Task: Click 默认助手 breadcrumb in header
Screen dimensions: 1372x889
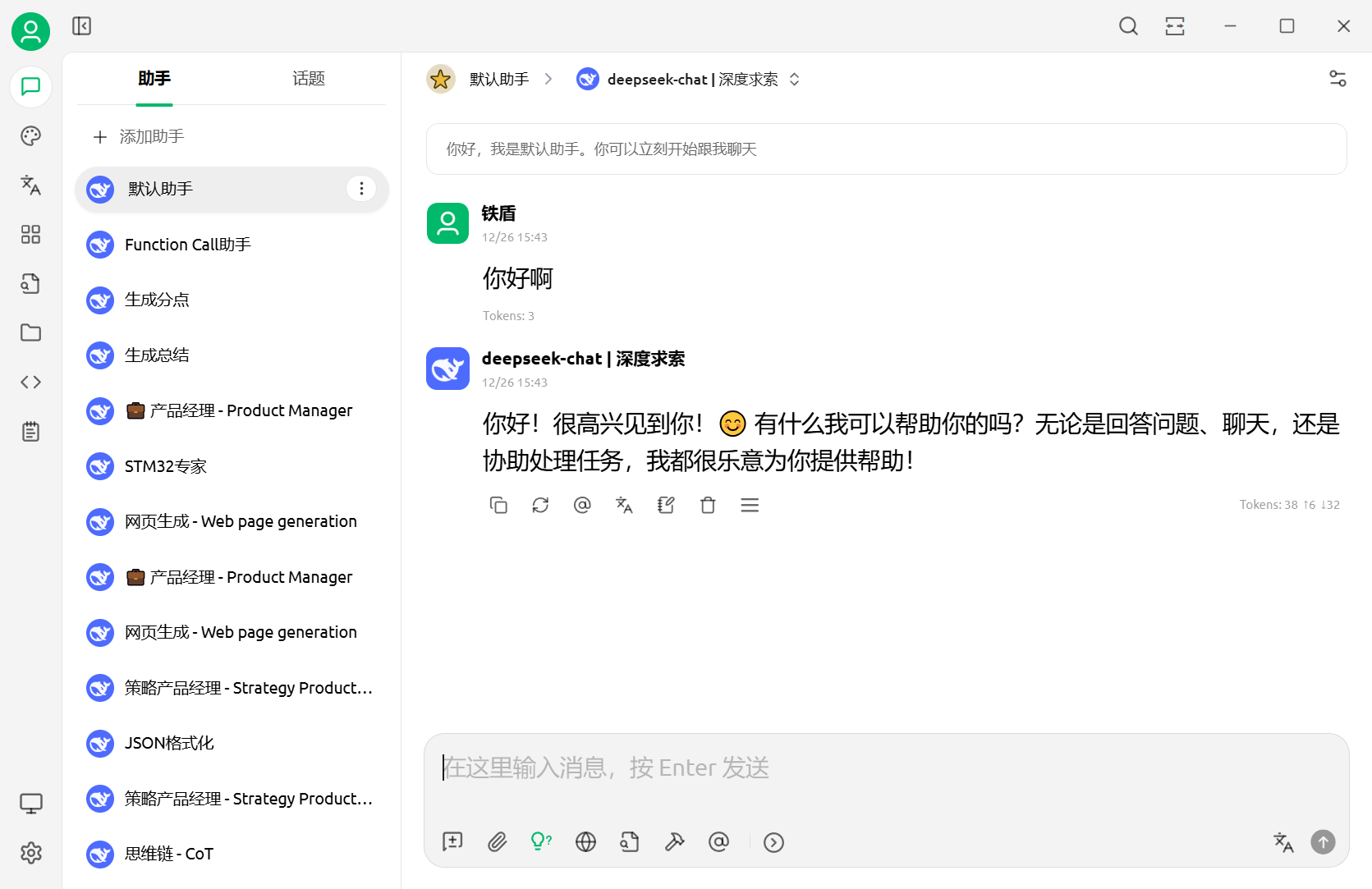Action: point(499,80)
